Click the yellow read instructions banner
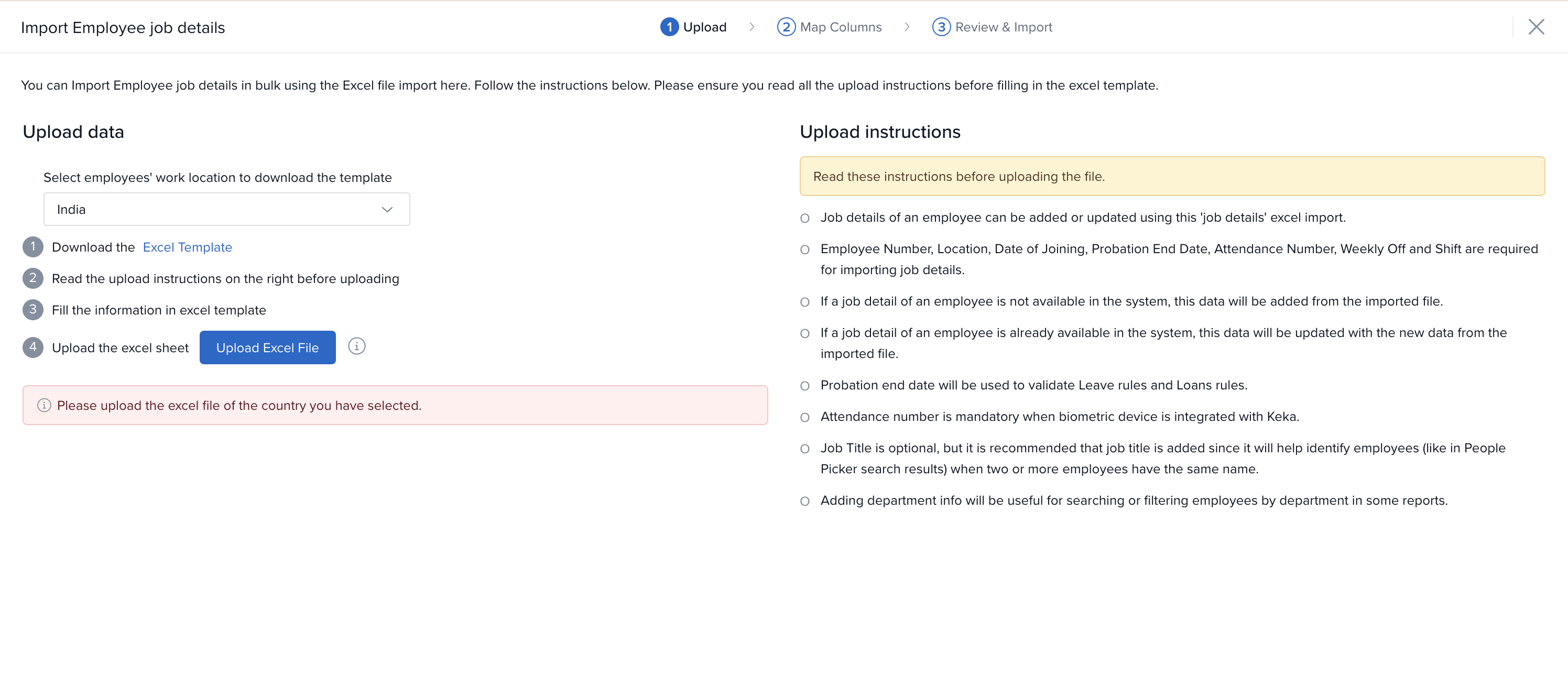Screen dimensions: 1568x695 [x=1171, y=177]
